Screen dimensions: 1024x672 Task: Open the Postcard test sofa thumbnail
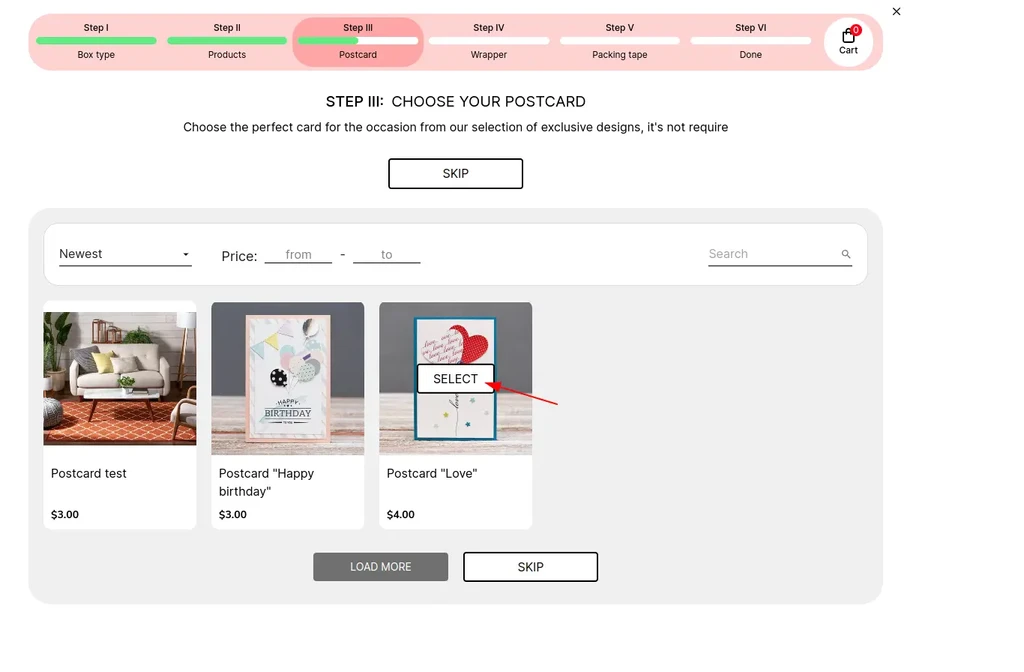(x=120, y=378)
